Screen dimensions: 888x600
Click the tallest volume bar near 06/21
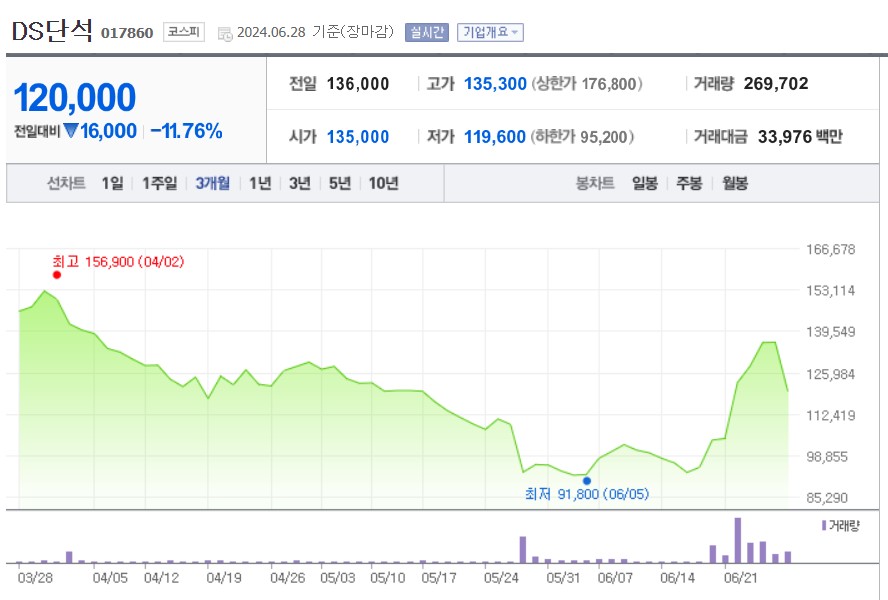tap(737, 540)
